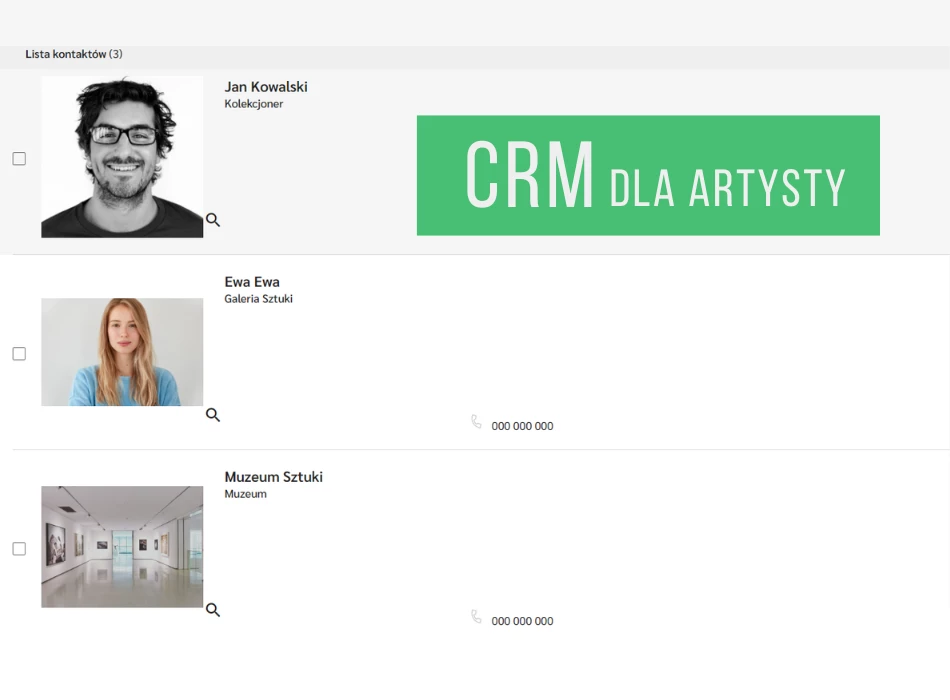The width and height of the screenshot is (950, 700).
Task: Zoom Ewa Ewa's photo with the magnifier icon
Action: point(212,415)
